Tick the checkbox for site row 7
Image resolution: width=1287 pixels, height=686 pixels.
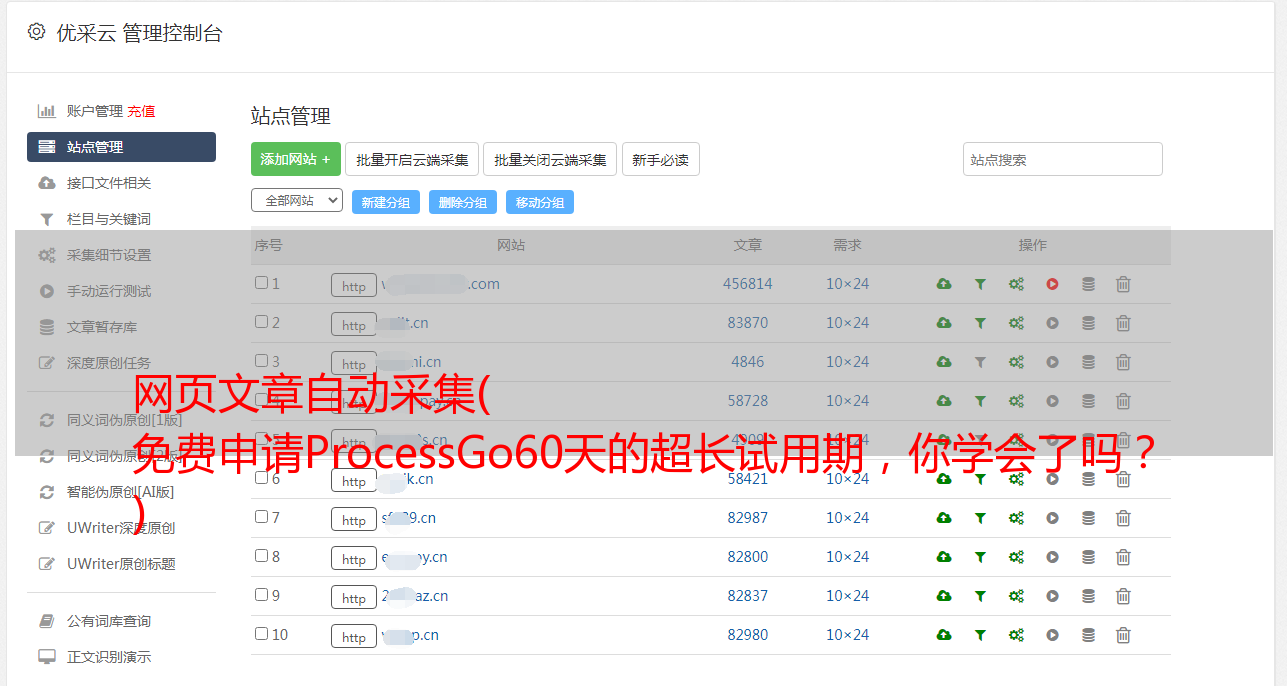coord(261,517)
